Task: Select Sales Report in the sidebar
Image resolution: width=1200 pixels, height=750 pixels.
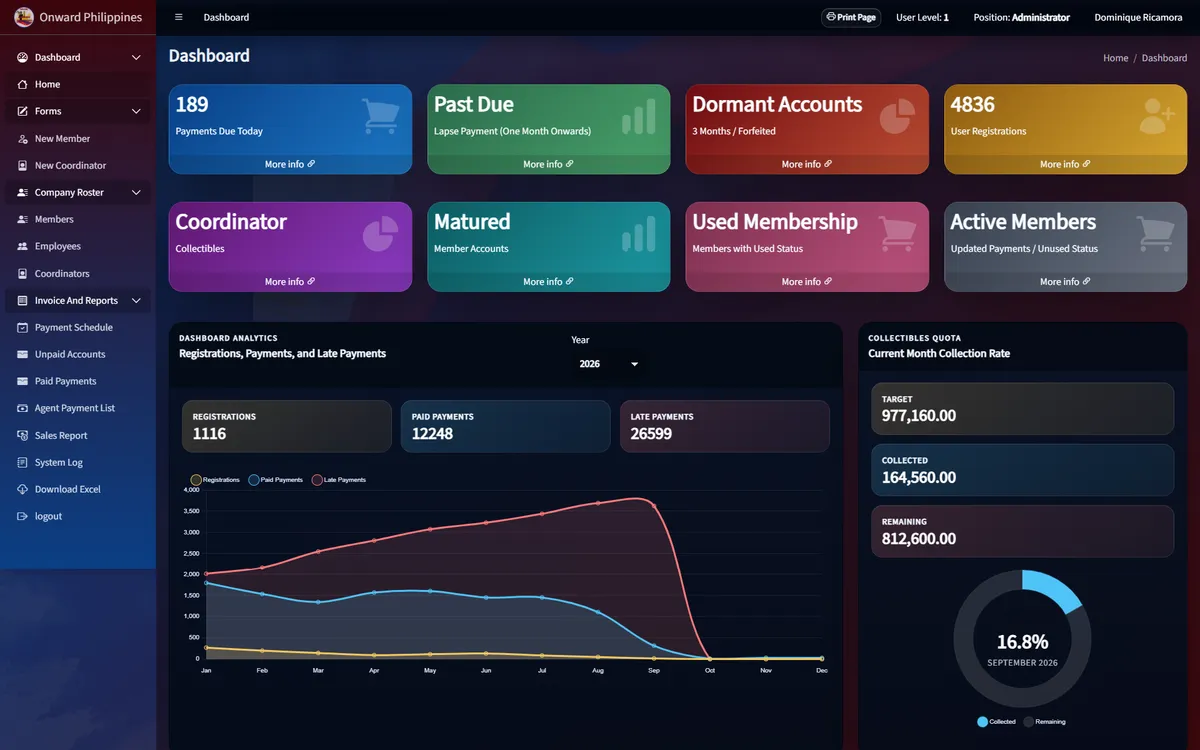Action: pos(78,435)
